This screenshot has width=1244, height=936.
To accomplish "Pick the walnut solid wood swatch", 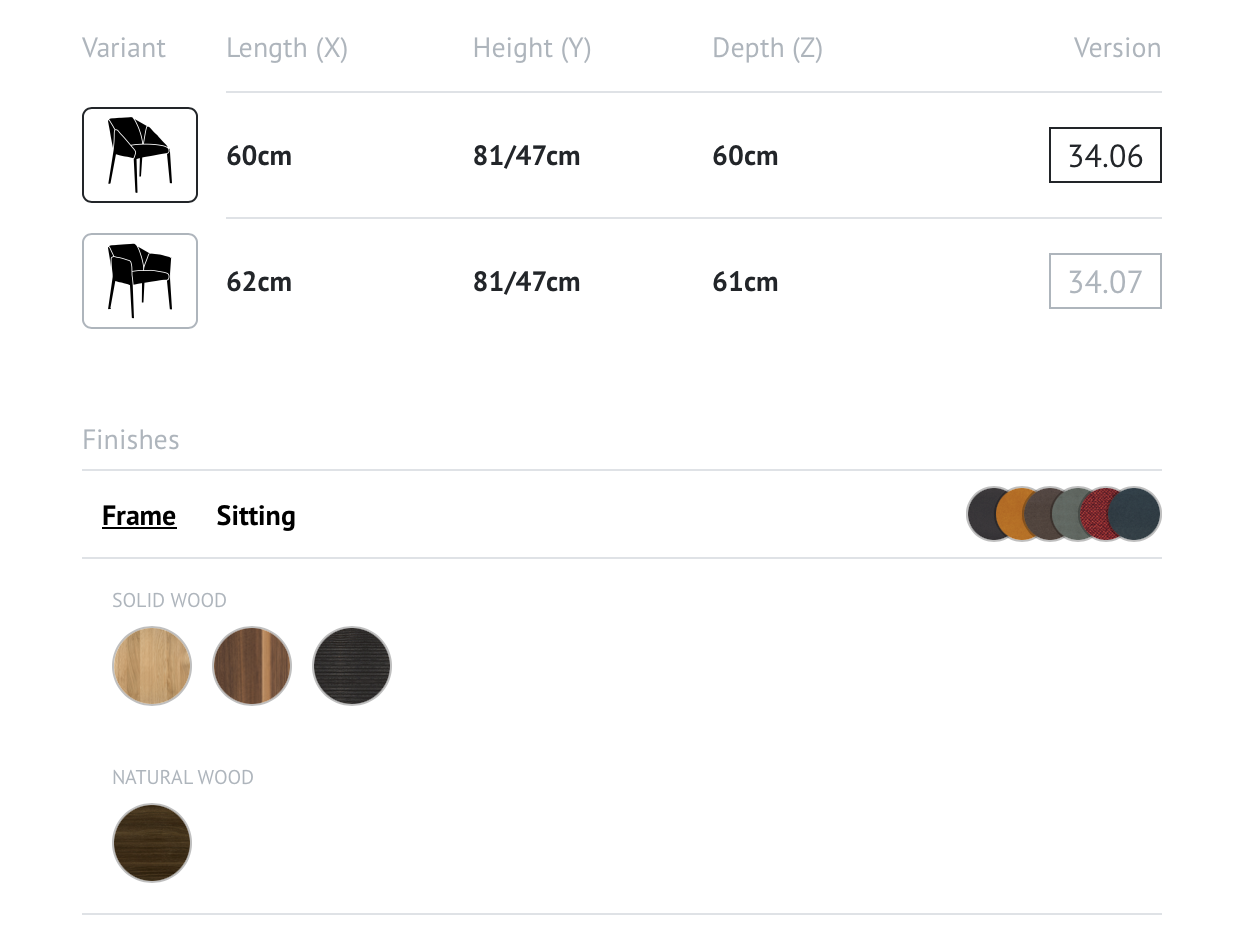I will pyautogui.click(x=252, y=666).
